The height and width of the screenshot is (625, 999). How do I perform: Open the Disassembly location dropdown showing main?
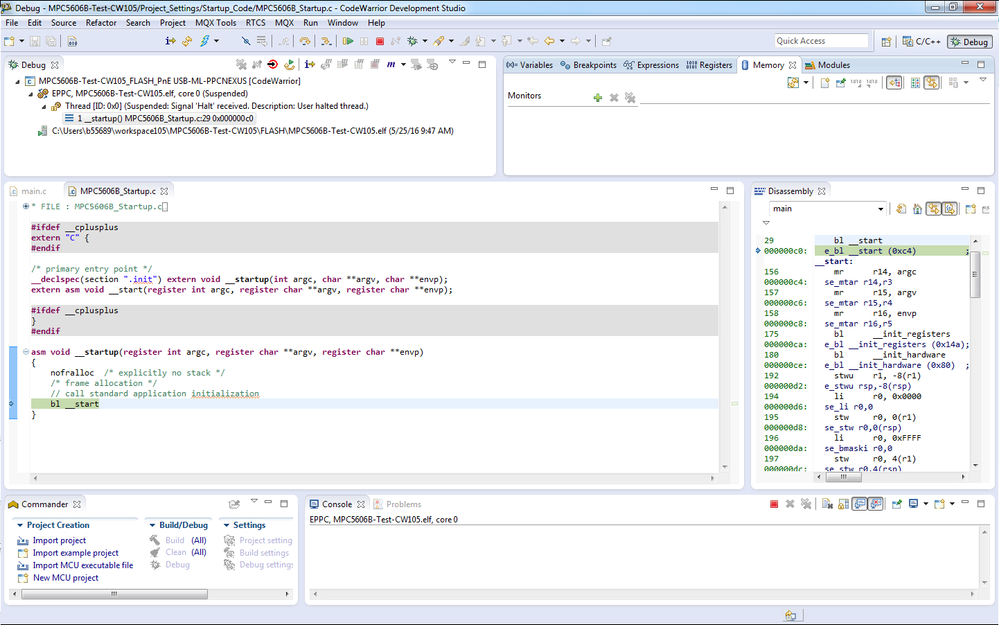click(x=881, y=209)
